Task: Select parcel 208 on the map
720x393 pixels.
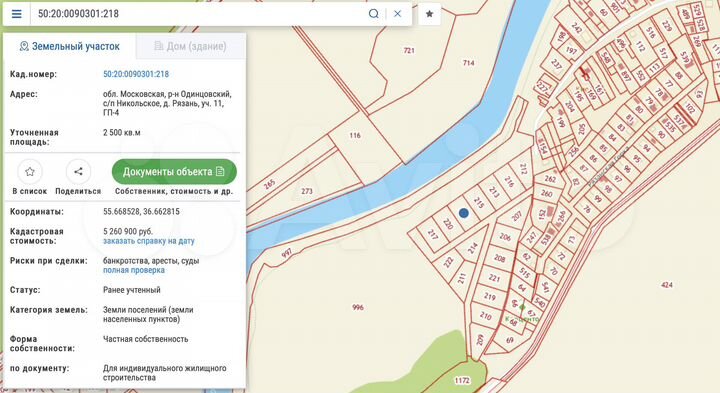Action: pos(500,258)
